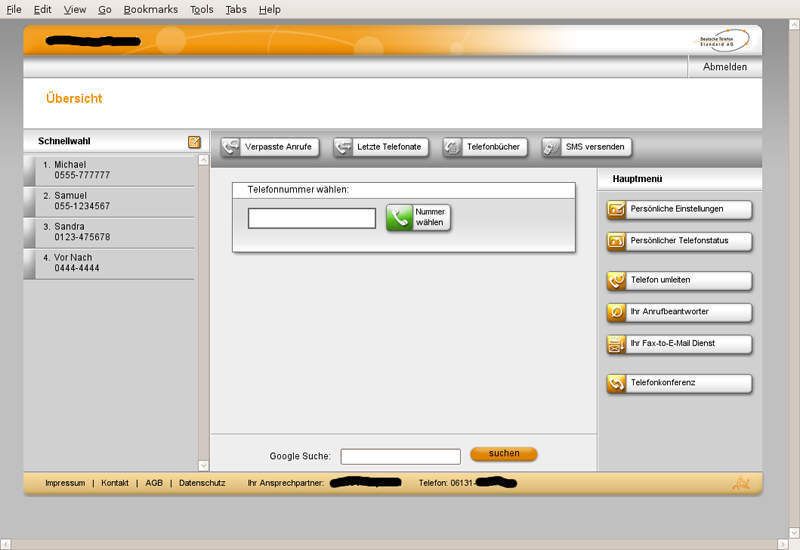This screenshot has width=800, height=550.
Task: Open the Tools menu
Action: coord(202,9)
